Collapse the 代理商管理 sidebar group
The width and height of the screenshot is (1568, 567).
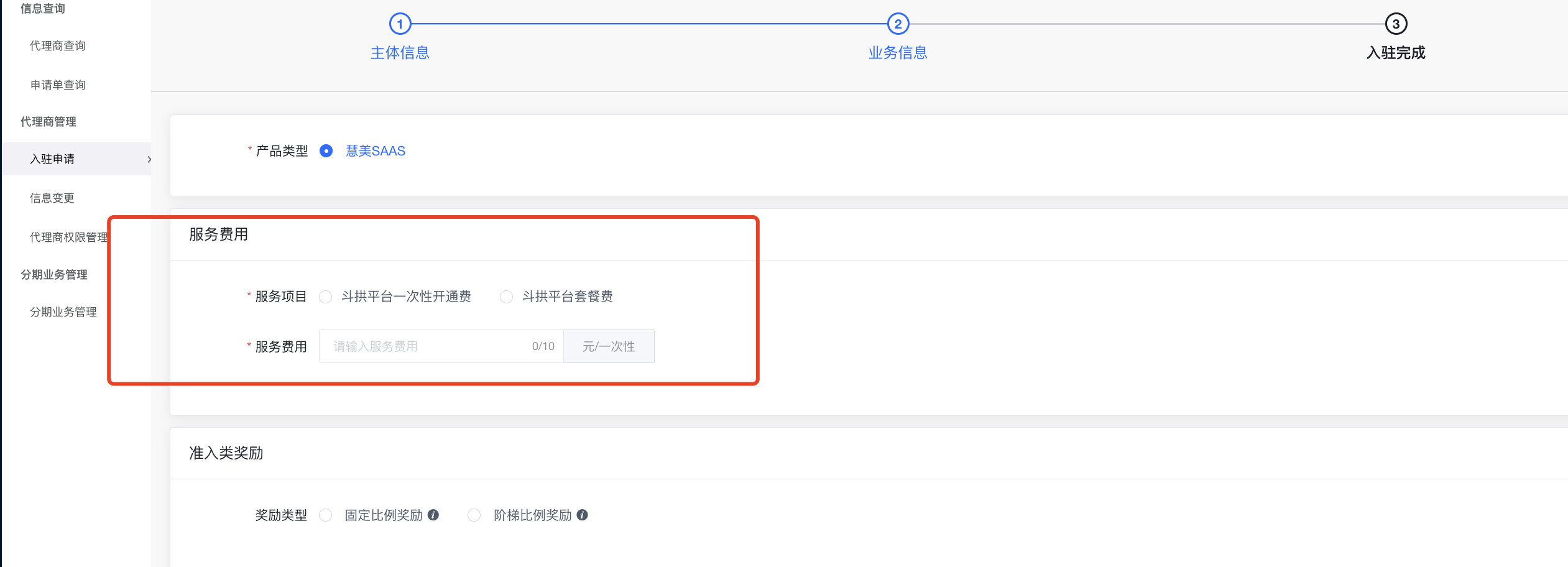48,122
